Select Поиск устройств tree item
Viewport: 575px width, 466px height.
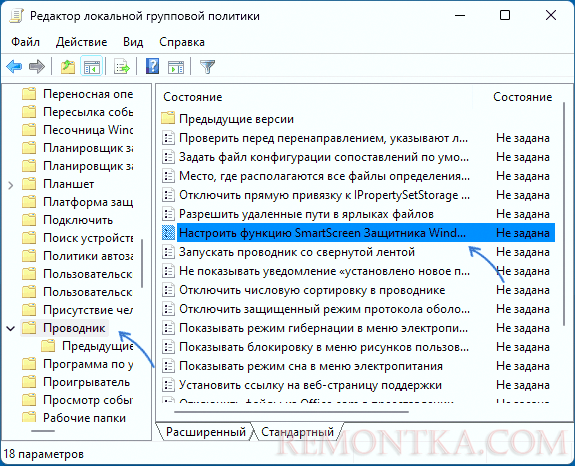[88, 238]
